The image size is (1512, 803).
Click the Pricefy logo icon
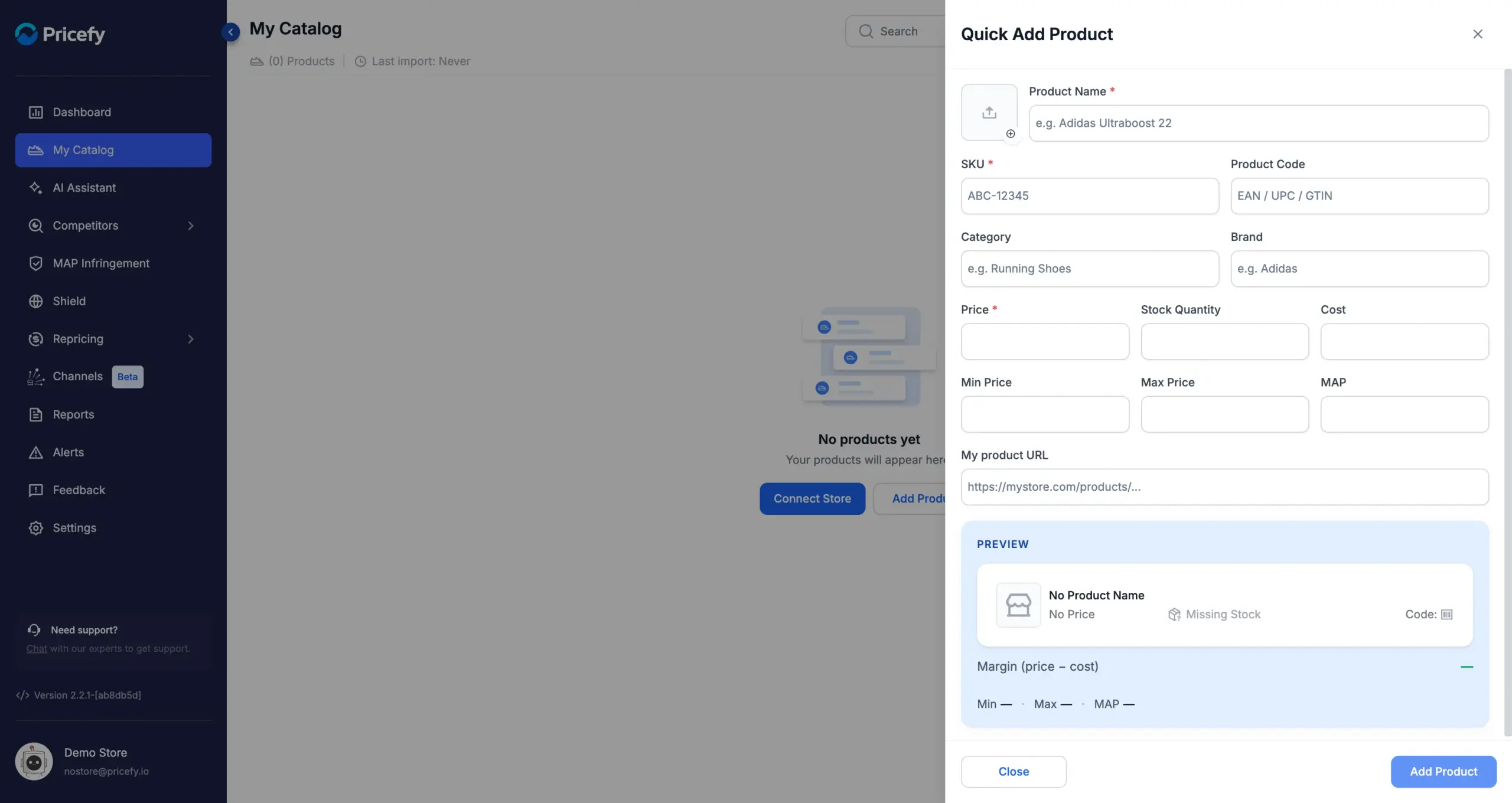click(x=26, y=34)
